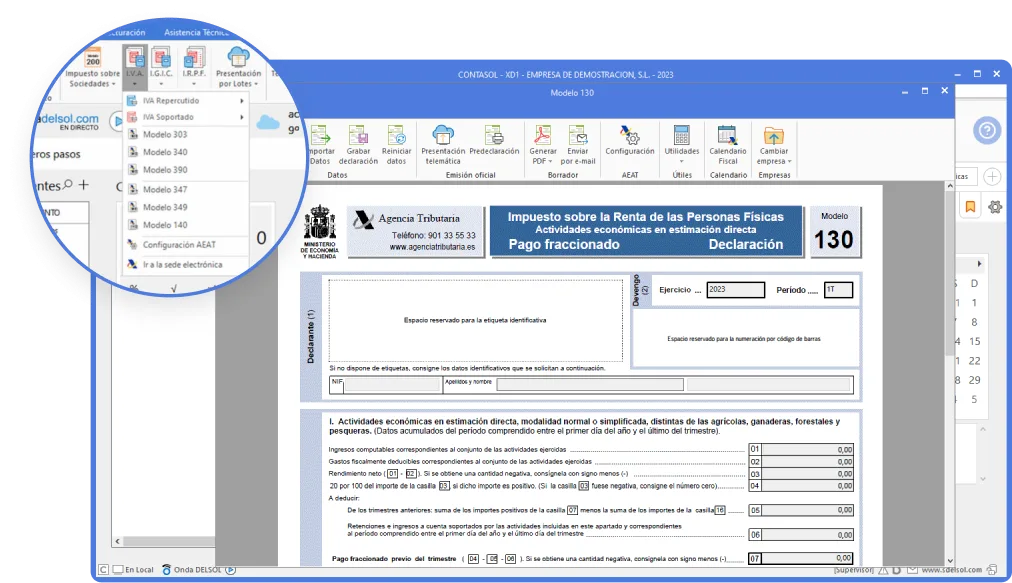The width and height of the screenshot is (1012, 583).
Task: Click the casilla 01 amount field
Action: tap(807, 449)
